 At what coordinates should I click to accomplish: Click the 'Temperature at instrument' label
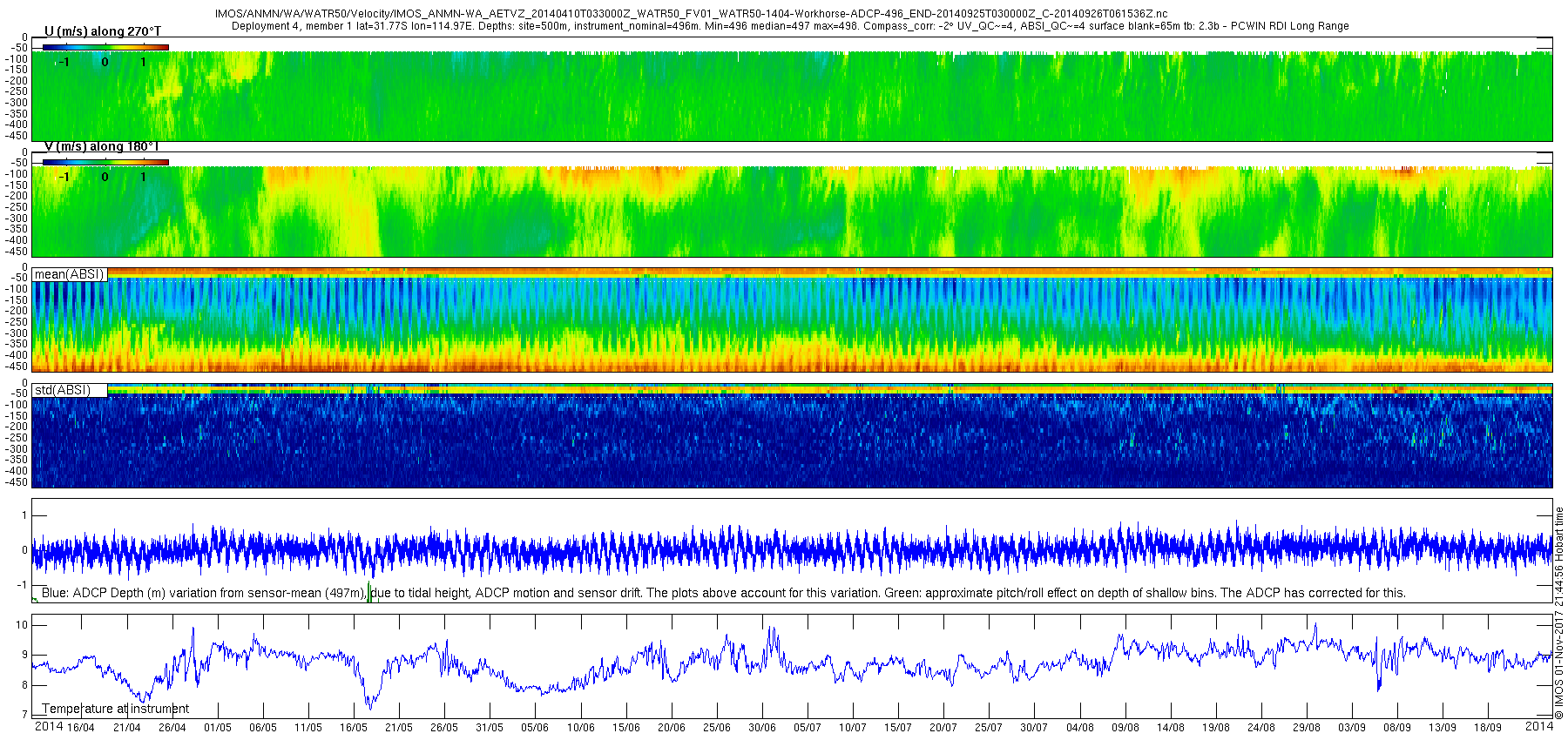pos(116,709)
